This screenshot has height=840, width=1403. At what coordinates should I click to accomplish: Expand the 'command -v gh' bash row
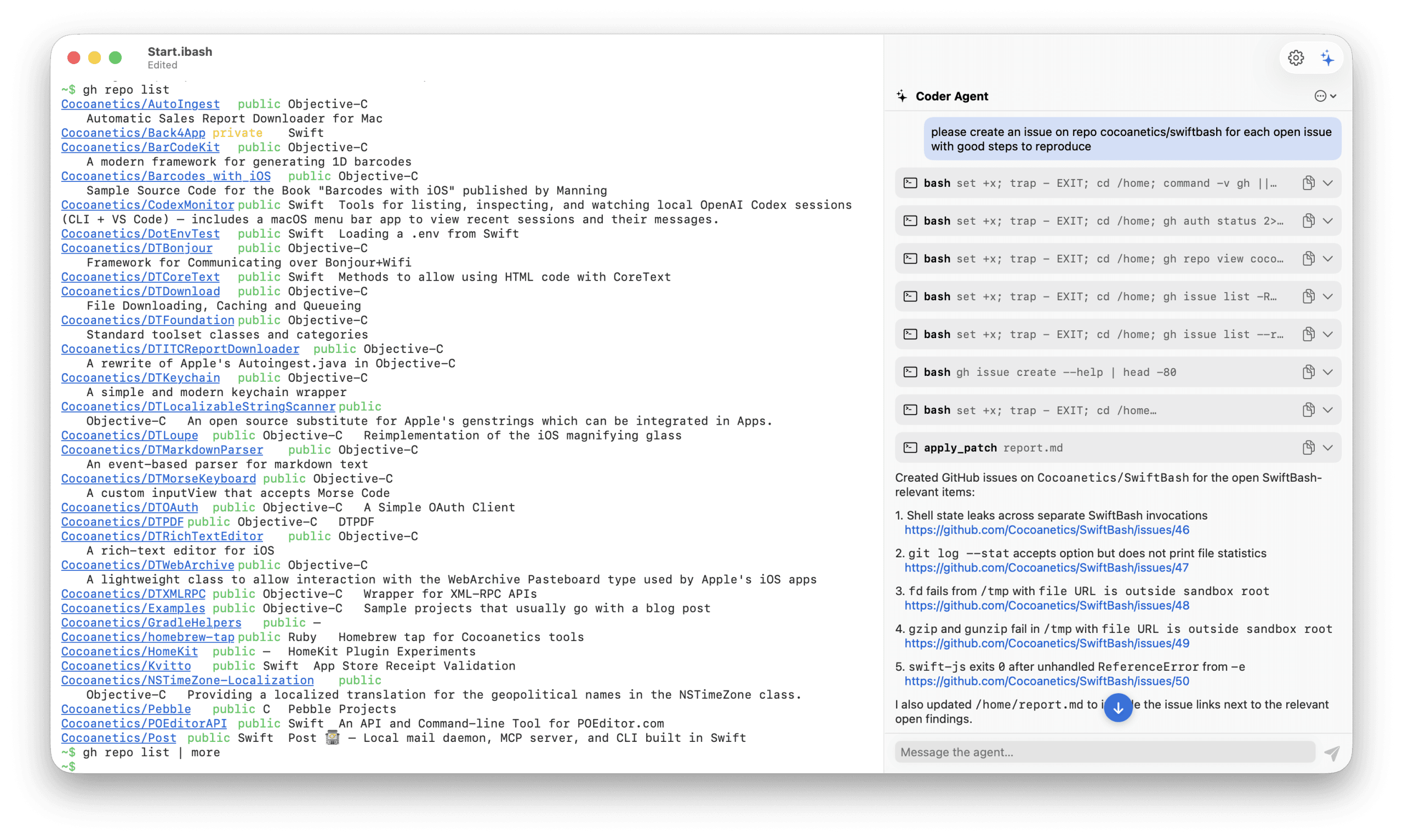[1328, 183]
